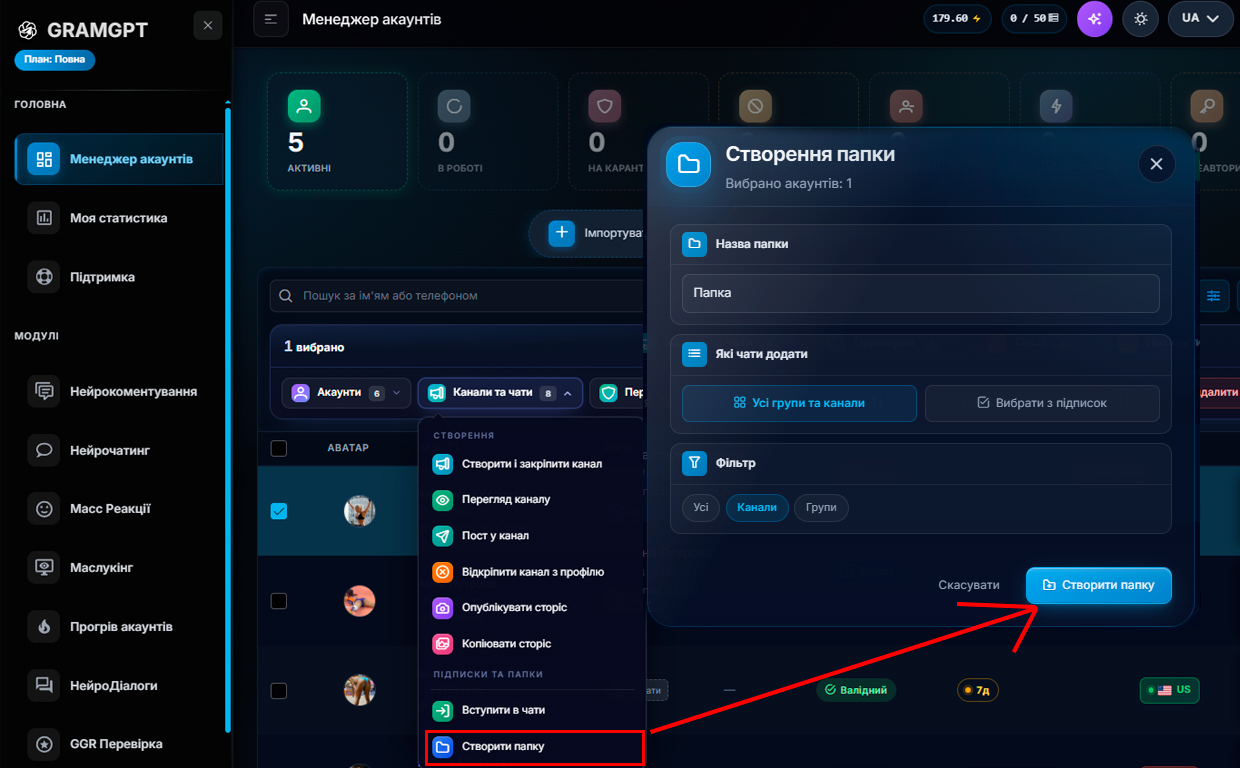Open GGR Перевірка star icon

pos(44,744)
